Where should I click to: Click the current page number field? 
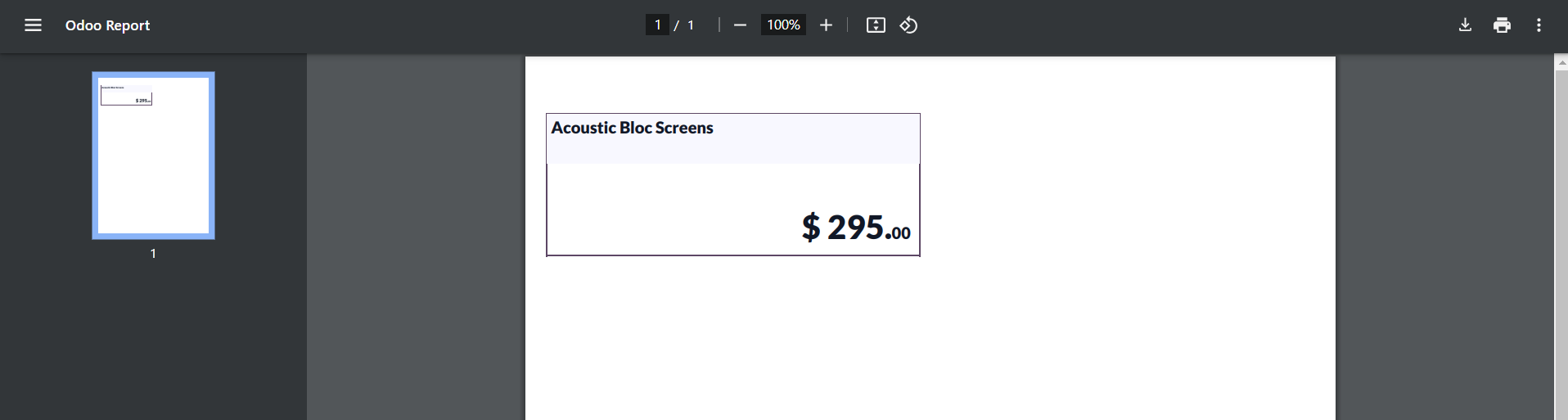(x=657, y=25)
